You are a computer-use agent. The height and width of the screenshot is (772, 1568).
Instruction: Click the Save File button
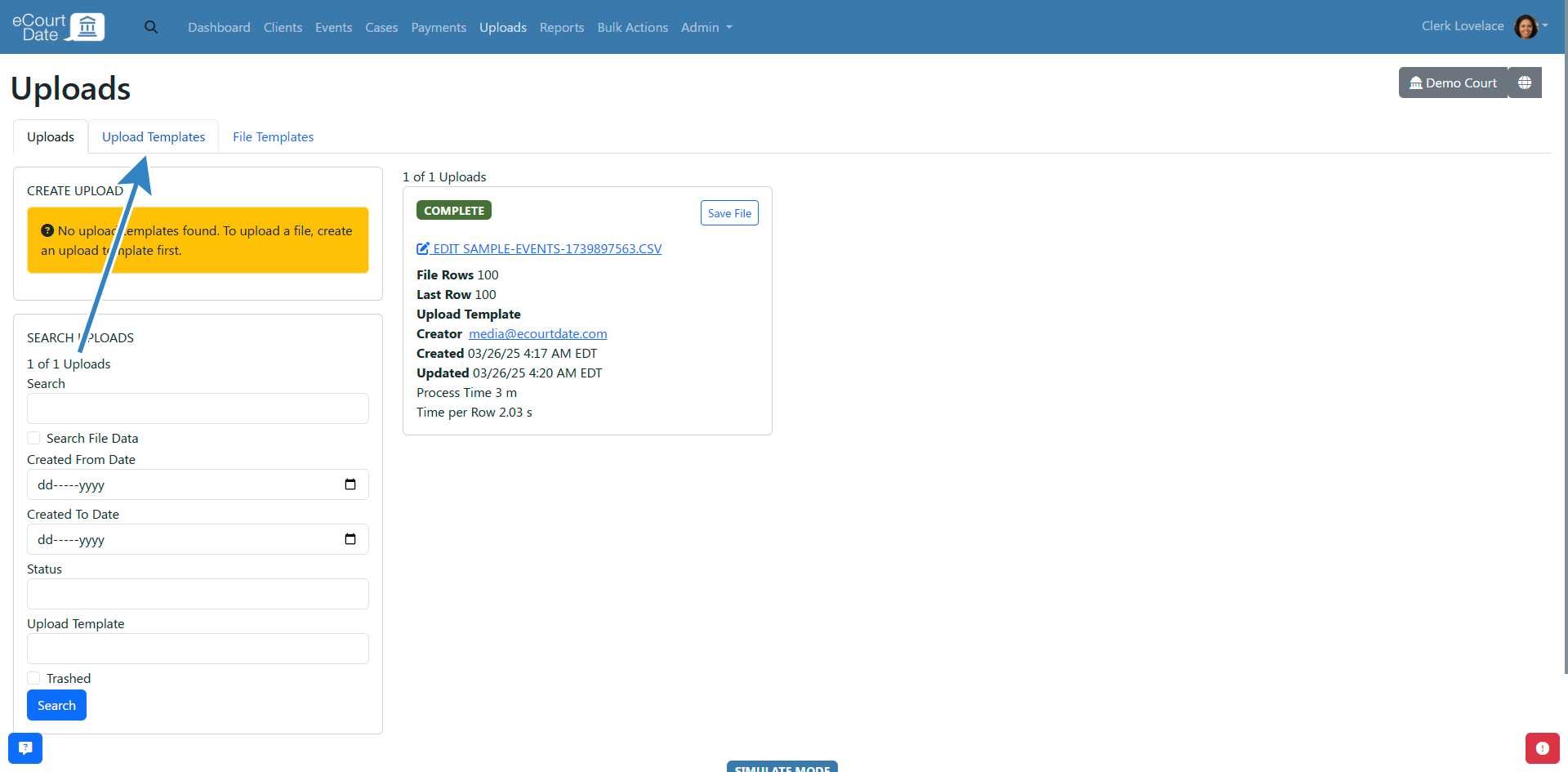point(729,213)
